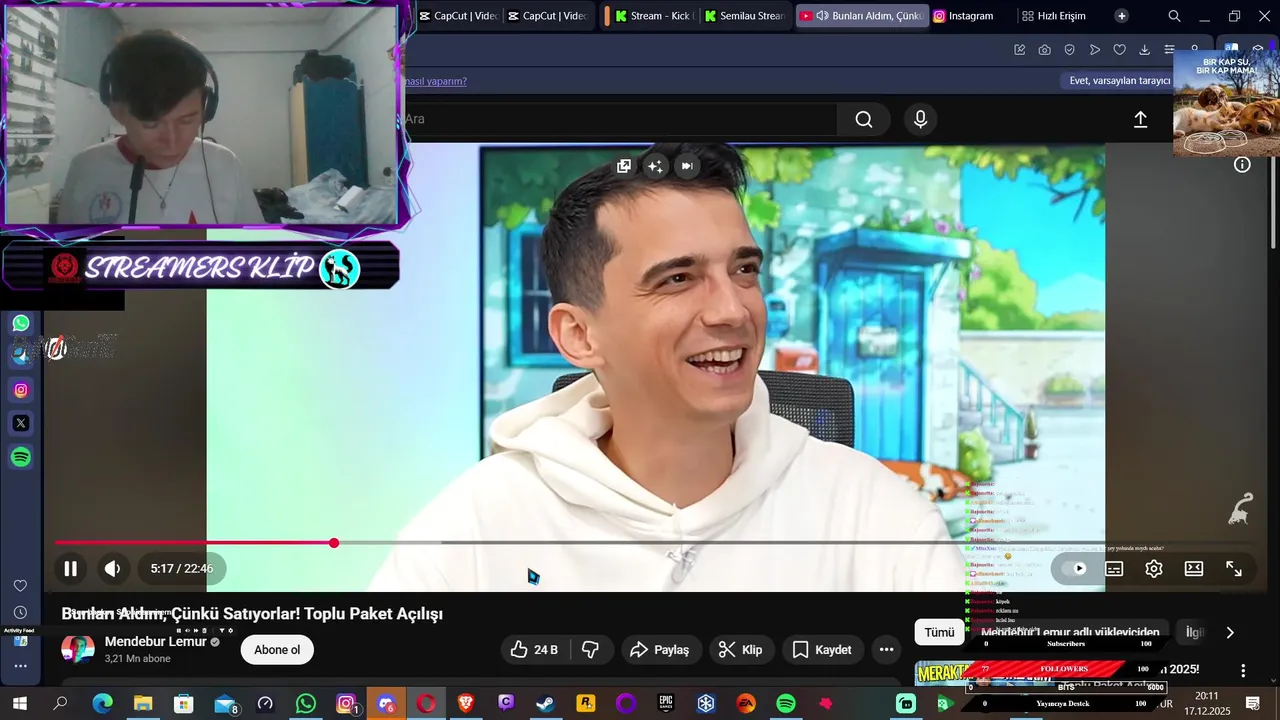Screen dimensions: 1280x720
Task: Toggle the autoplay switch in the player
Action: click(x=1074, y=569)
